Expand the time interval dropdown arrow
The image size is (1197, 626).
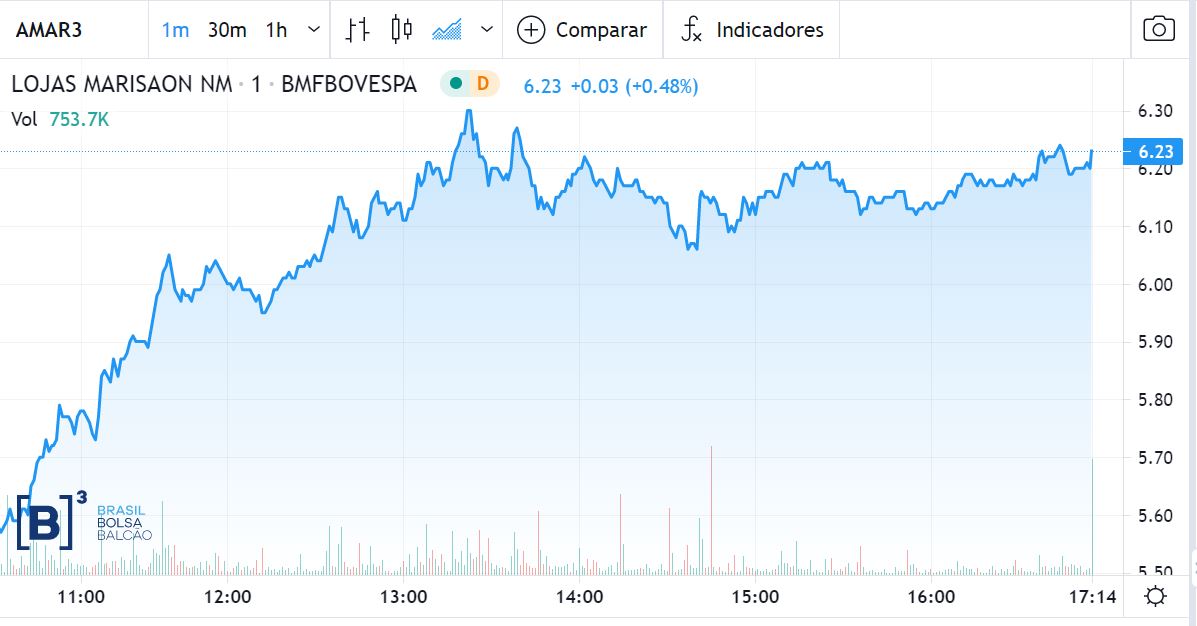coord(314,30)
